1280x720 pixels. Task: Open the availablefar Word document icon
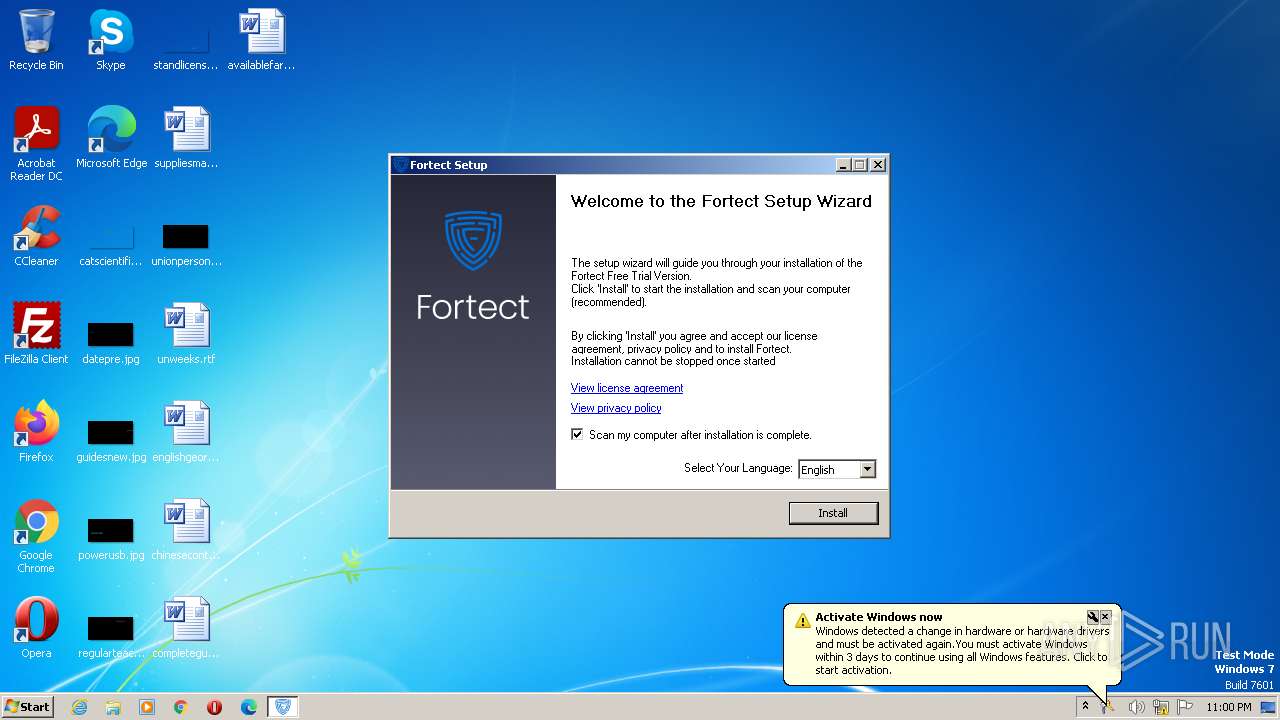pos(261,40)
